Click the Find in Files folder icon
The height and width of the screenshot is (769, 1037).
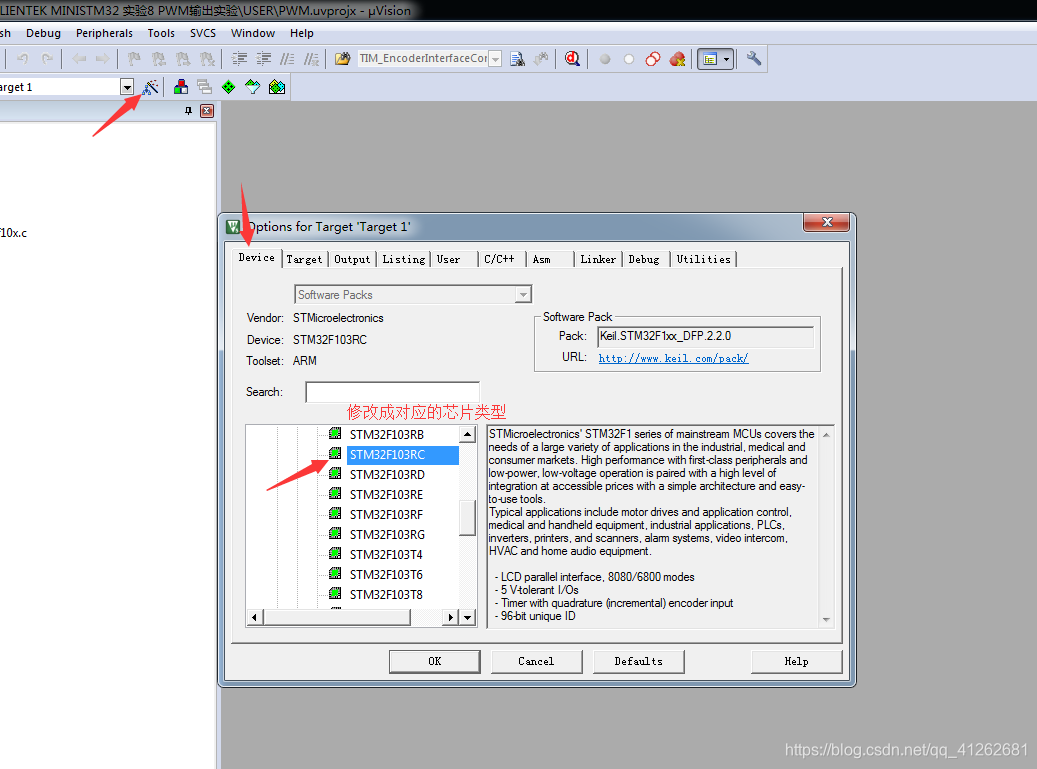(x=343, y=59)
